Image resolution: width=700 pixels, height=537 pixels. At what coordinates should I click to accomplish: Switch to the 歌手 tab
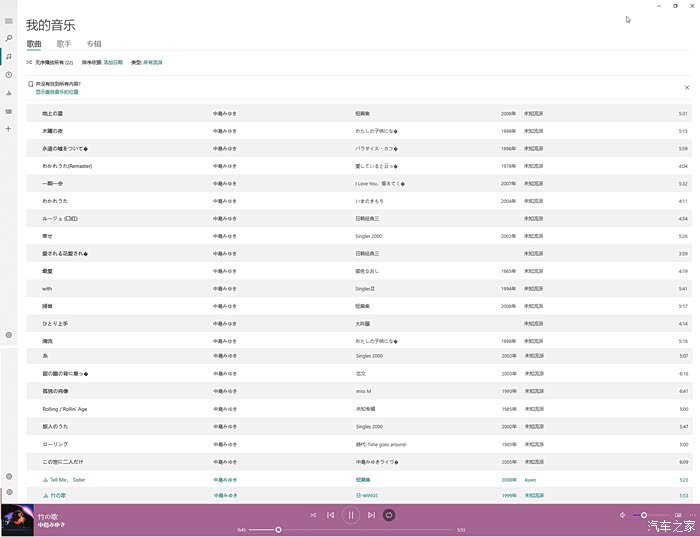pos(64,44)
